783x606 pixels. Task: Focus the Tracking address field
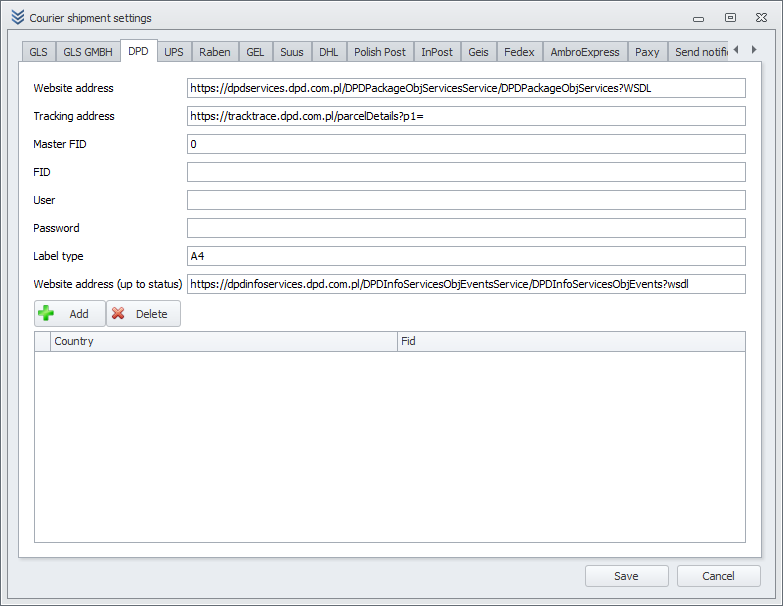(466, 116)
